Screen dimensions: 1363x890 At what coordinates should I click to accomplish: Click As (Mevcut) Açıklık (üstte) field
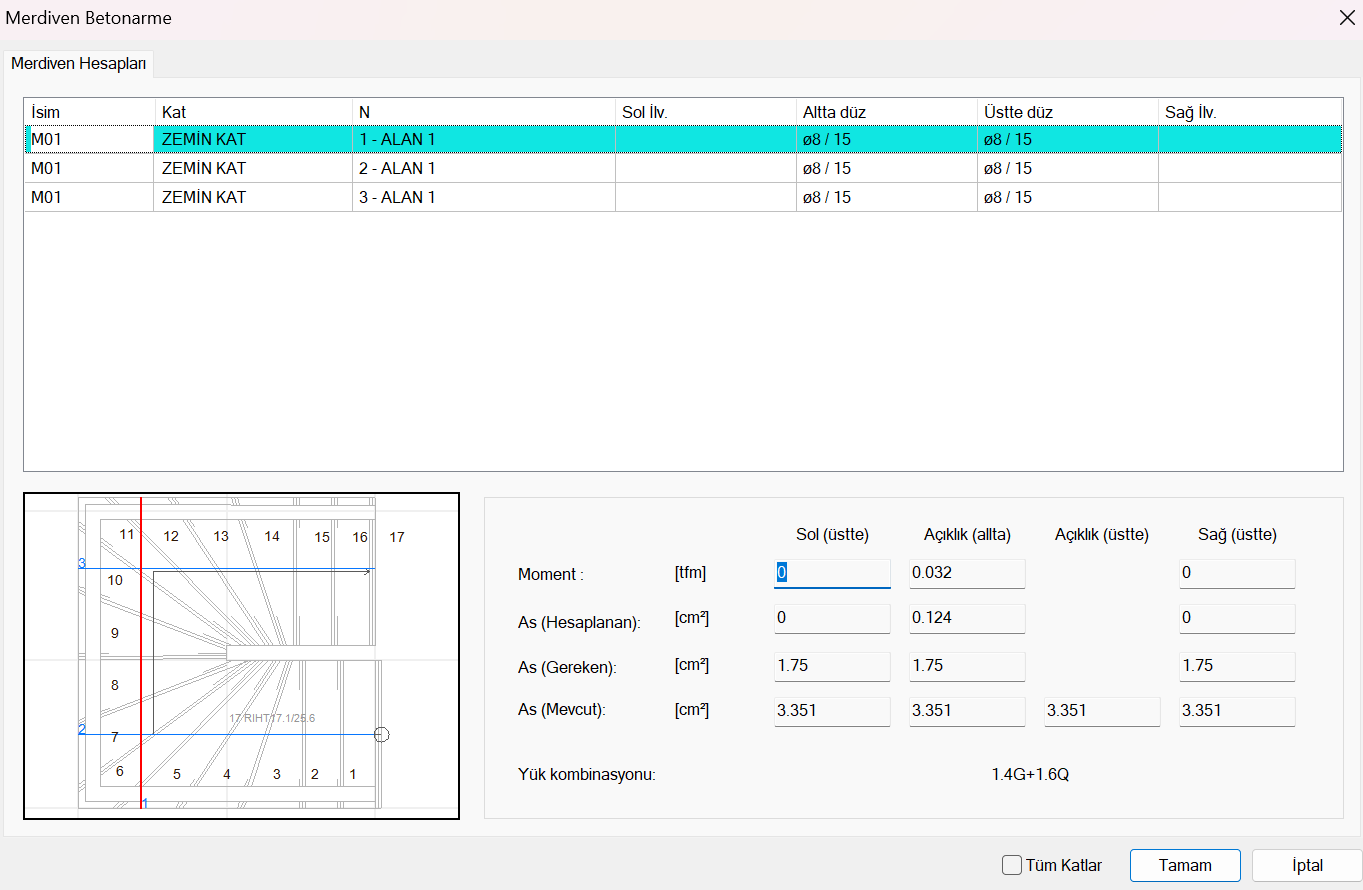click(1102, 711)
